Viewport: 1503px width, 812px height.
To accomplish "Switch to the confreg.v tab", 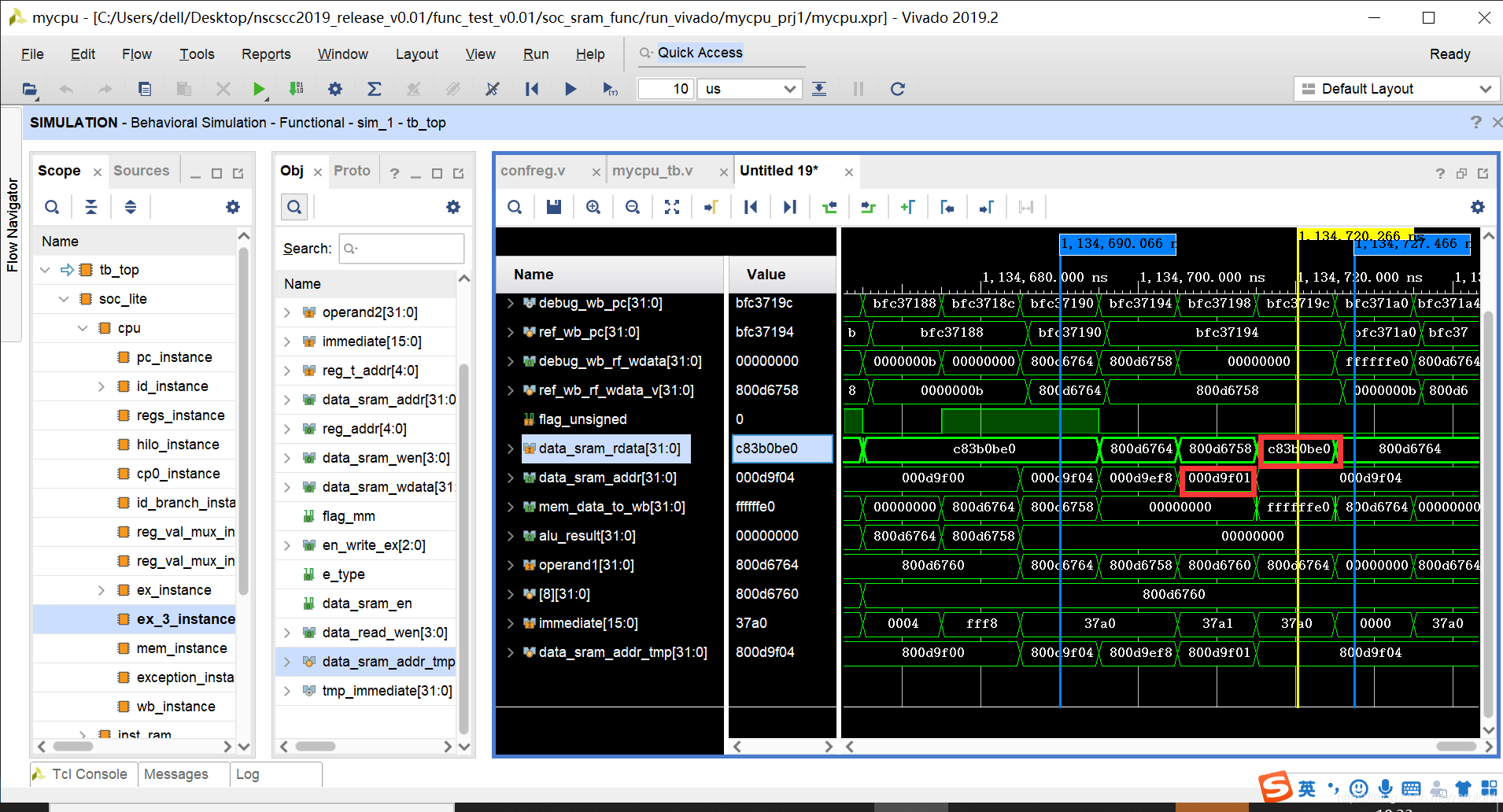I will 533,171.
